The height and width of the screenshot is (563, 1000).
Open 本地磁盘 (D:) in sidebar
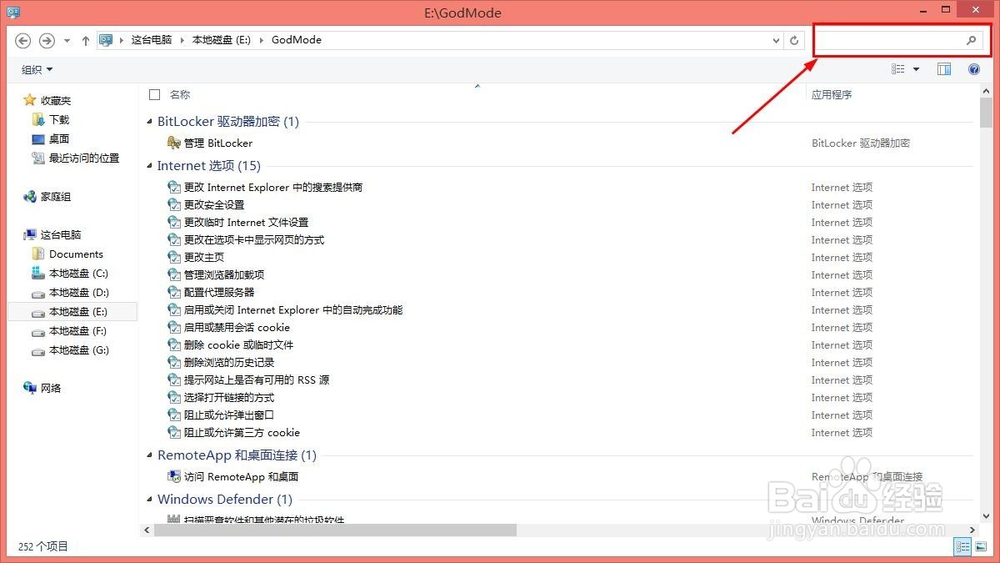(78, 293)
